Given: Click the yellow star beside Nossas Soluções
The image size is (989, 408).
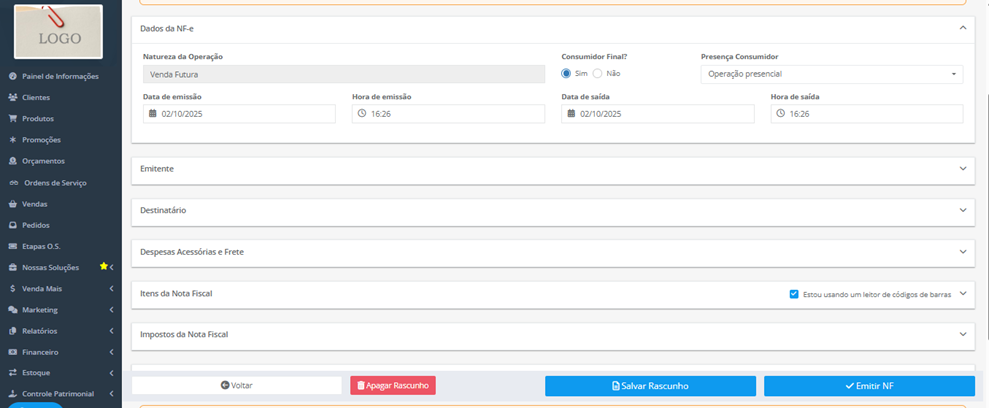Looking at the screenshot, I should [103, 266].
